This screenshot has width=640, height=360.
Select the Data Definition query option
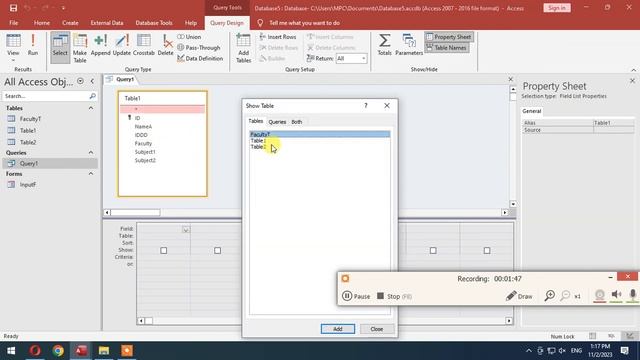(200, 58)
